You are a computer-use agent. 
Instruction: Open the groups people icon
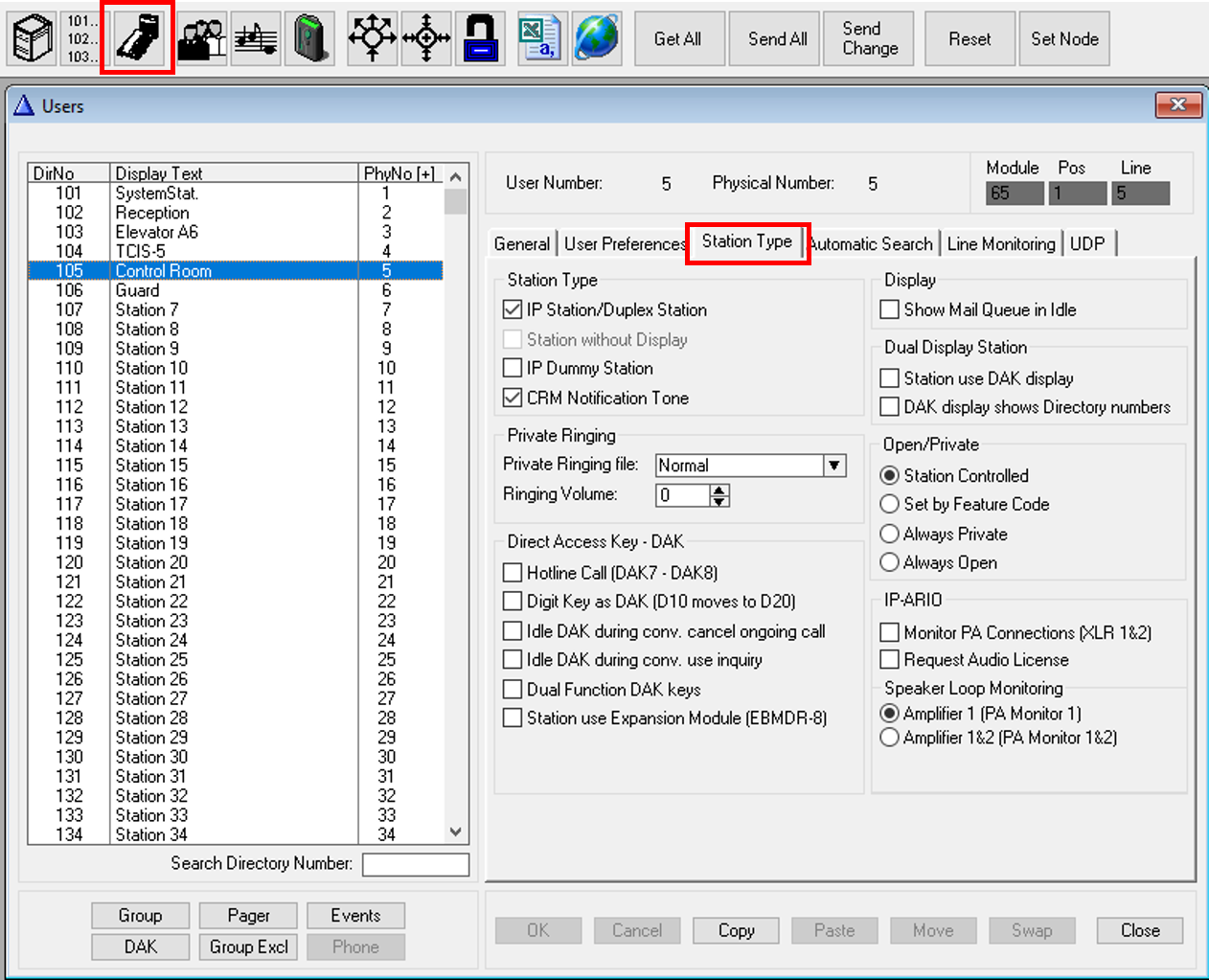202,39
